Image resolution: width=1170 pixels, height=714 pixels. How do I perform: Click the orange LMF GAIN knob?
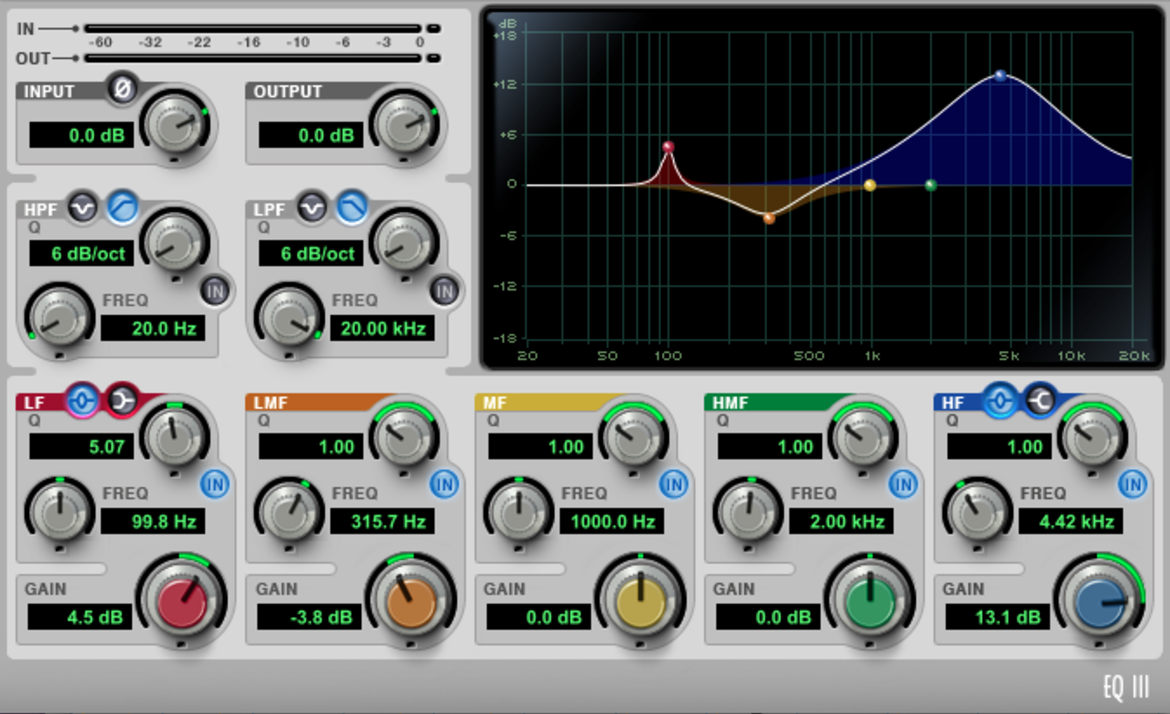point(410,601)
